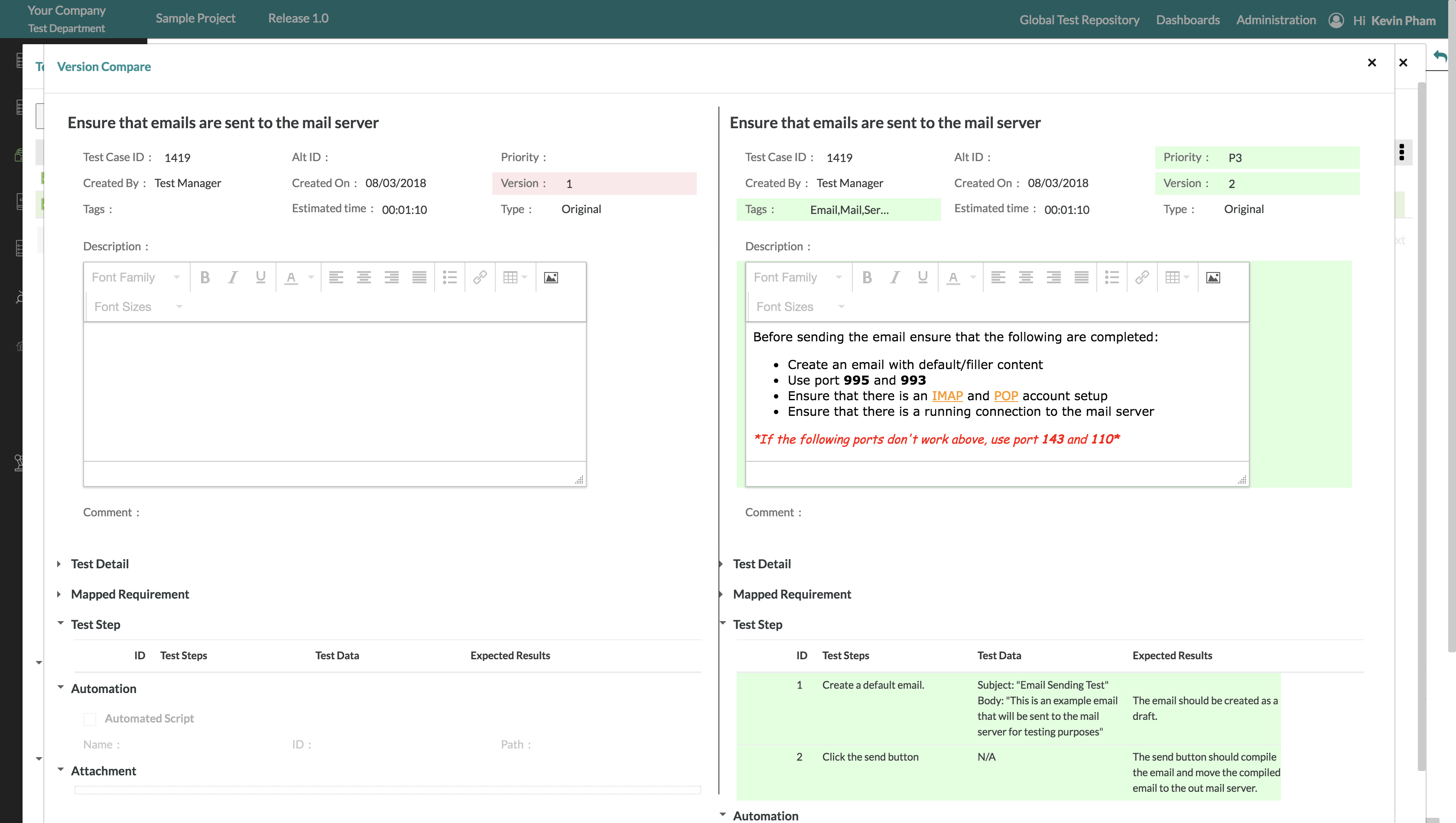
Task: Click the red italic port note text
Action: pos(937,439)
